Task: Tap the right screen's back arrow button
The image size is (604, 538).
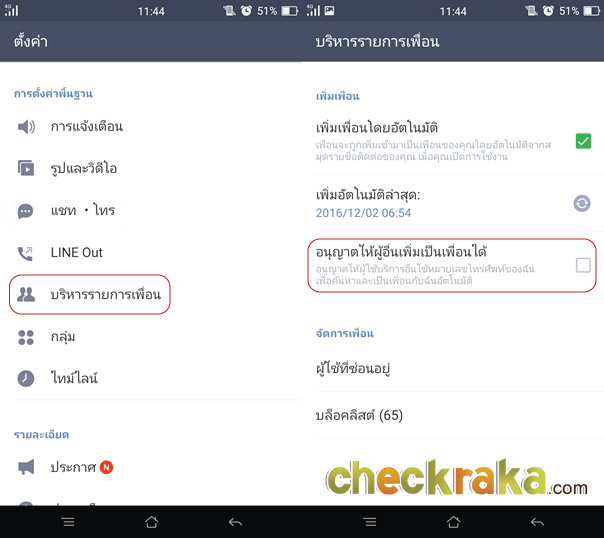Action: click(537, 522)
